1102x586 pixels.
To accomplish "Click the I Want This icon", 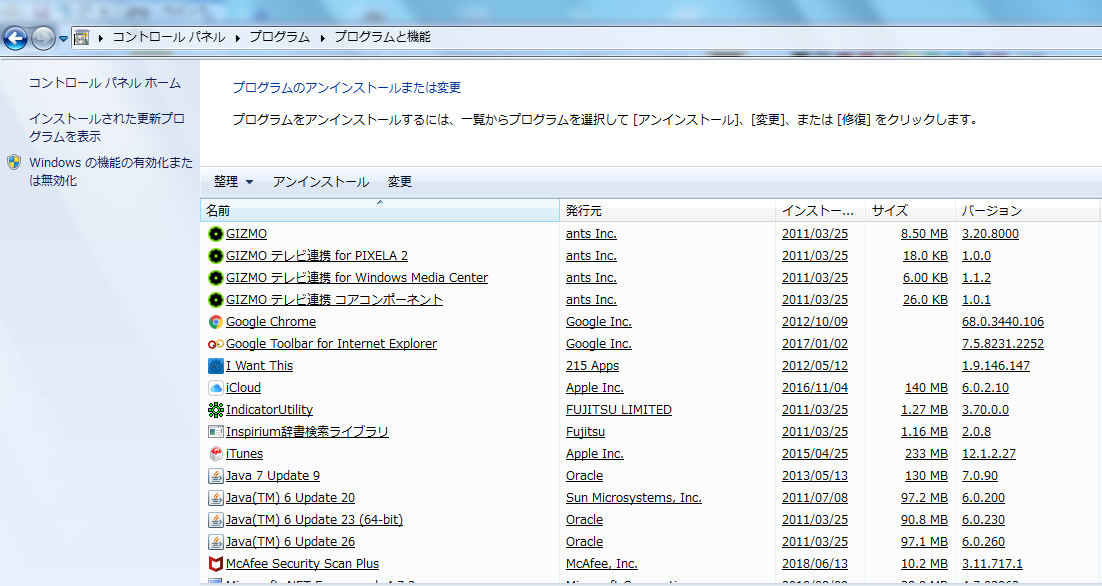I will (216, 365).
